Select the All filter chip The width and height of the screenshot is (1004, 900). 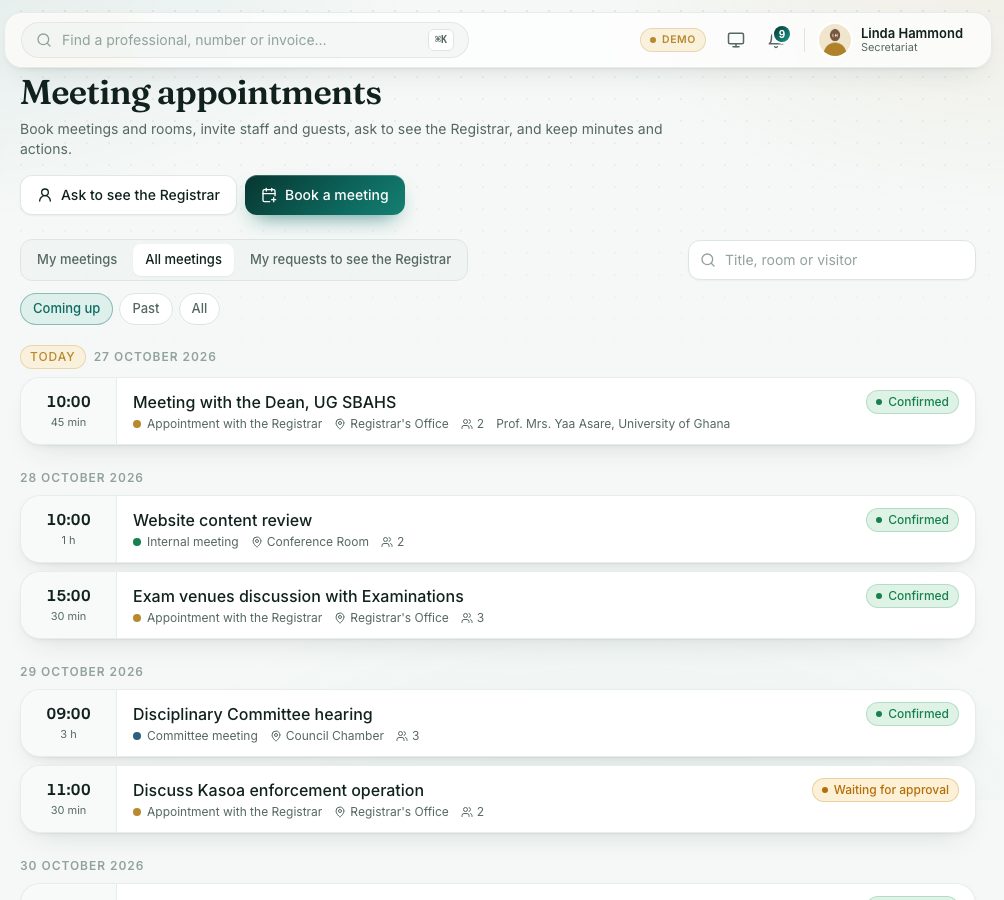199,309
